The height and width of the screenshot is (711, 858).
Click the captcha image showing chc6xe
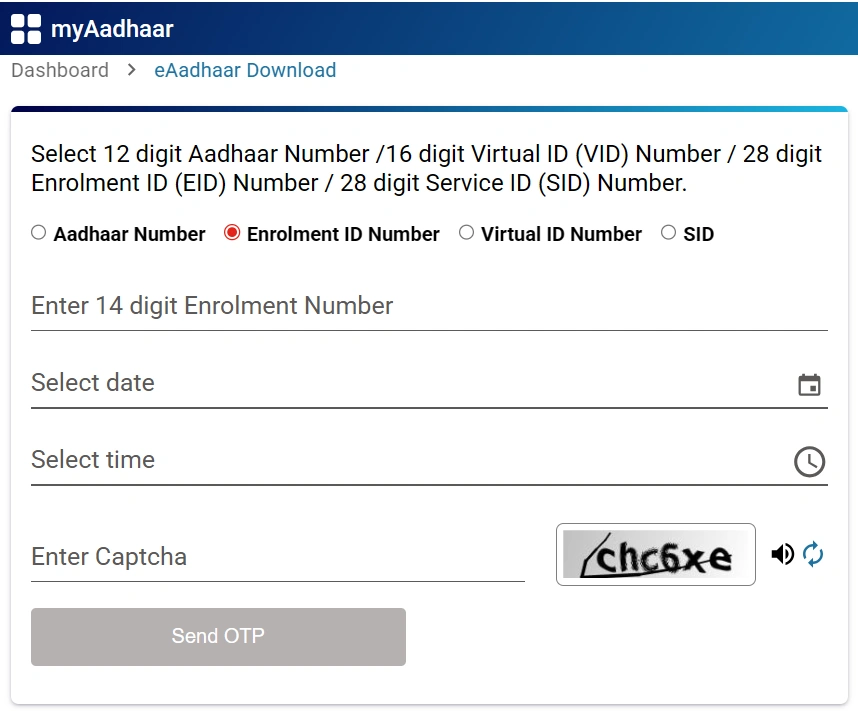click(655, 553)
